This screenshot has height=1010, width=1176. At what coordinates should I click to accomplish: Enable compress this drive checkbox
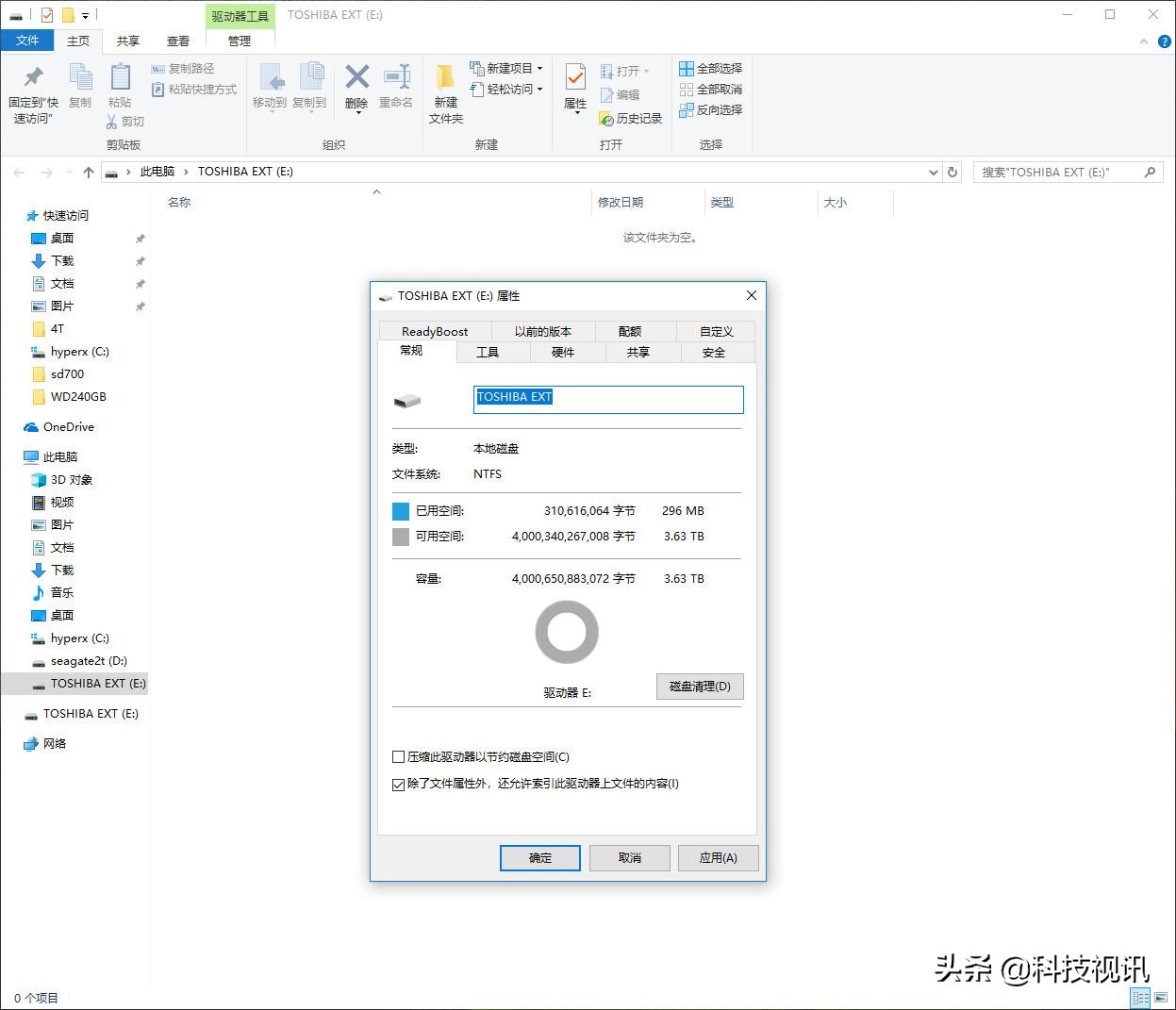click(398, 757)
